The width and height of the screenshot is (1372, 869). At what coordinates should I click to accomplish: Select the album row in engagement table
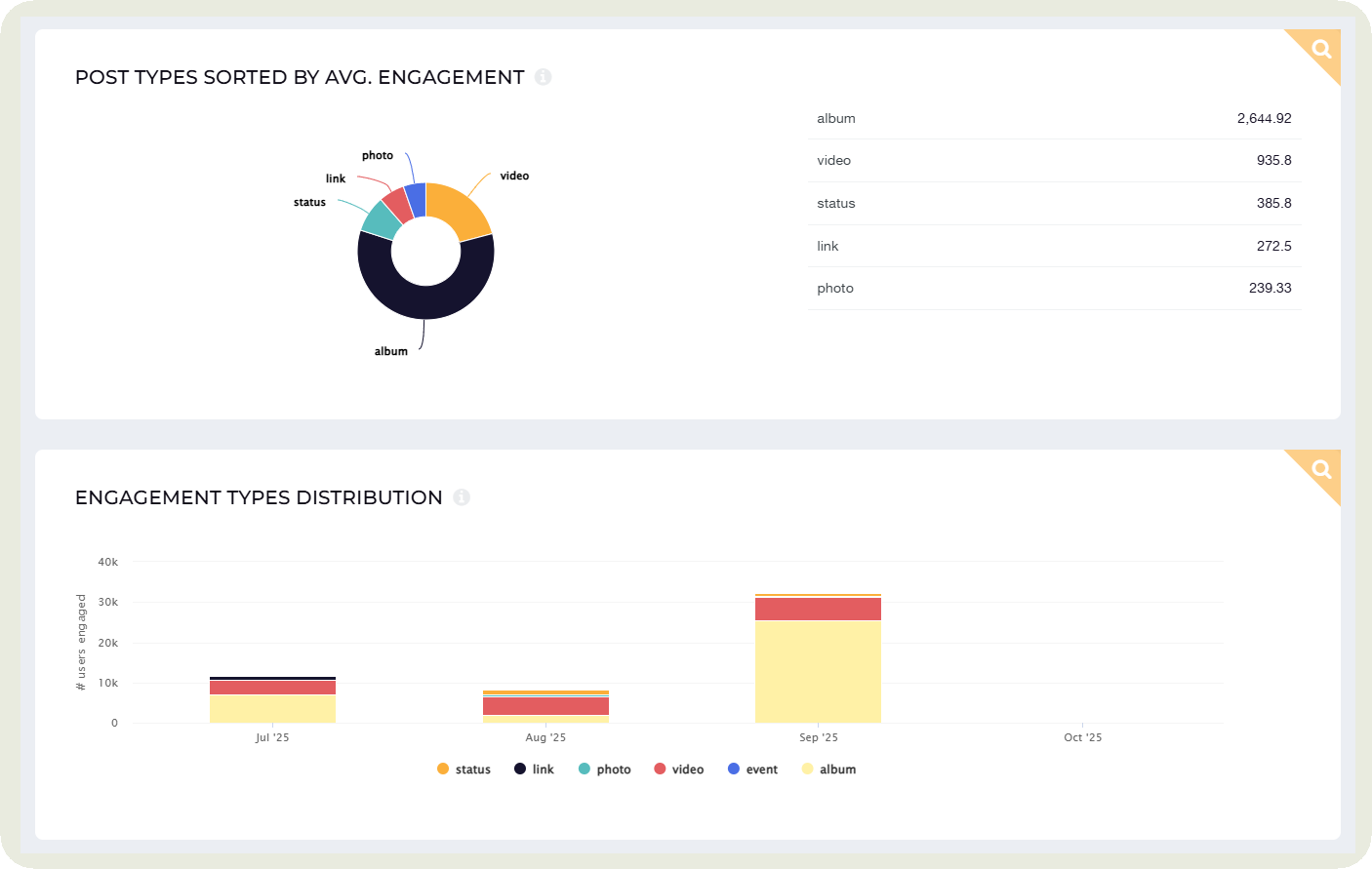coord(1054,118)
